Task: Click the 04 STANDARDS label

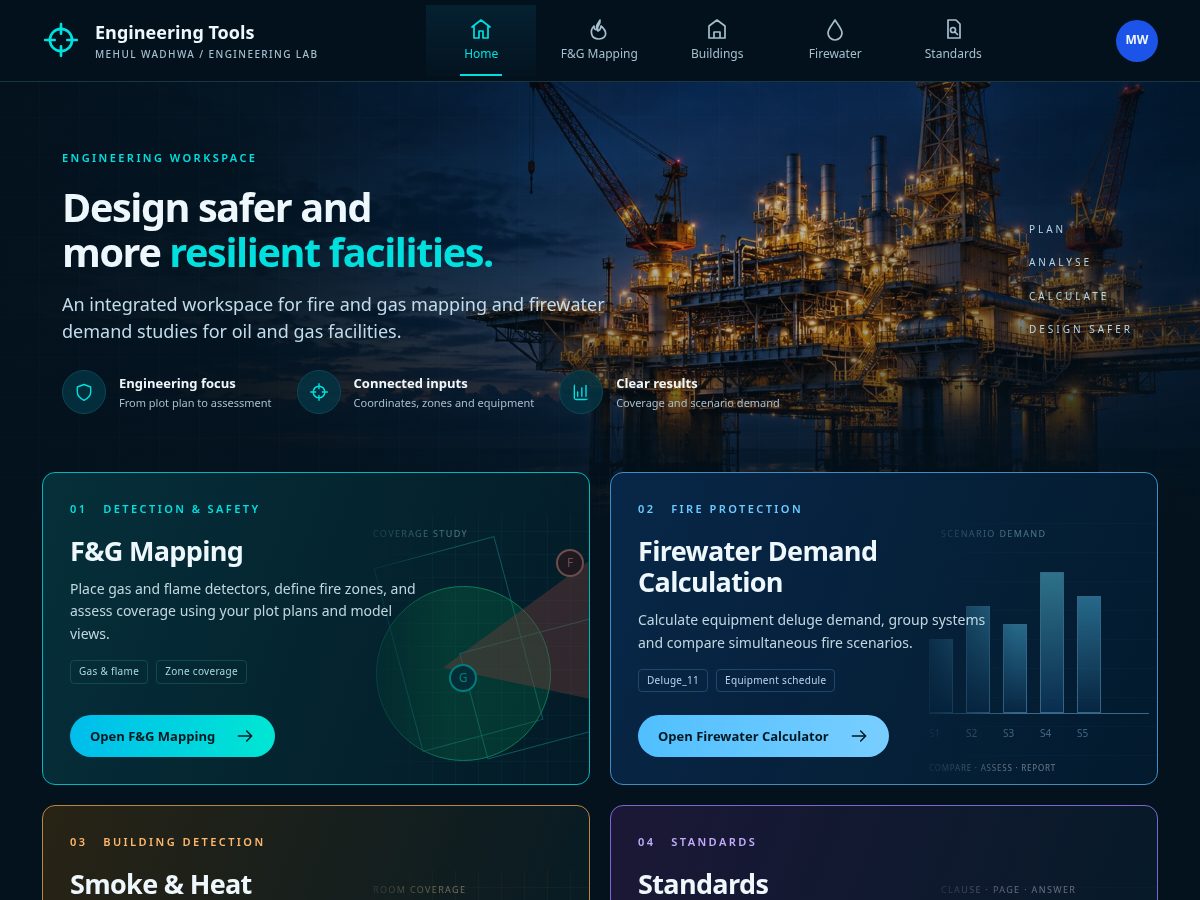Action: point(697,842)
